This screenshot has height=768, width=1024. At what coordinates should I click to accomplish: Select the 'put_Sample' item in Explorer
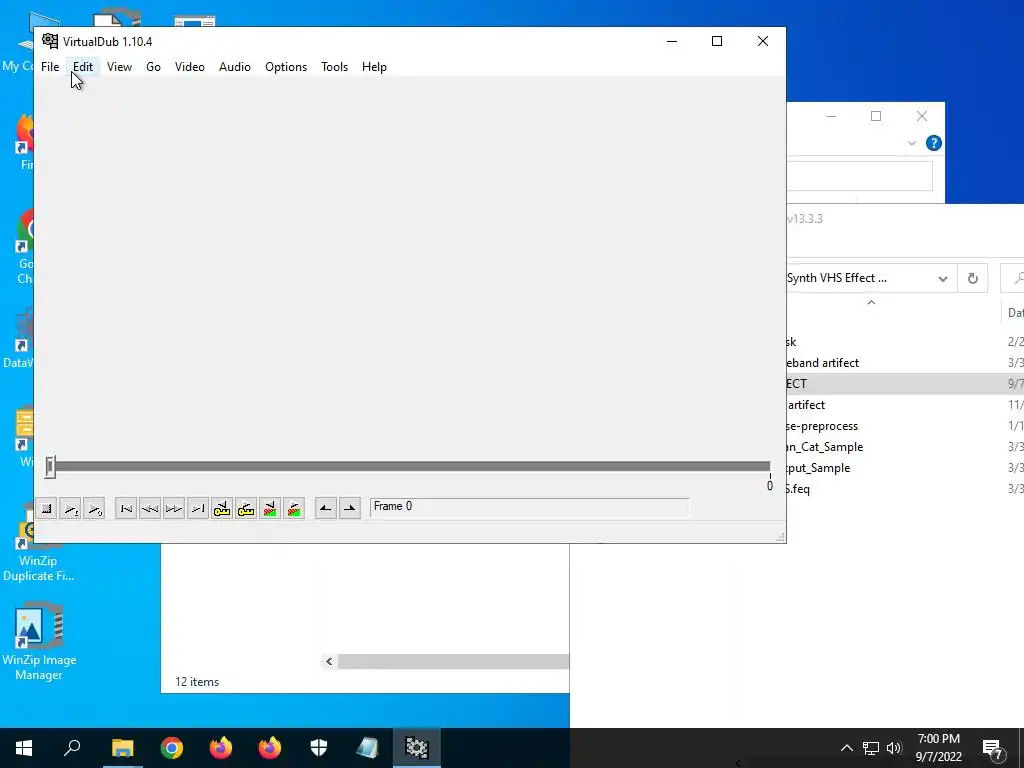[818, 468]
